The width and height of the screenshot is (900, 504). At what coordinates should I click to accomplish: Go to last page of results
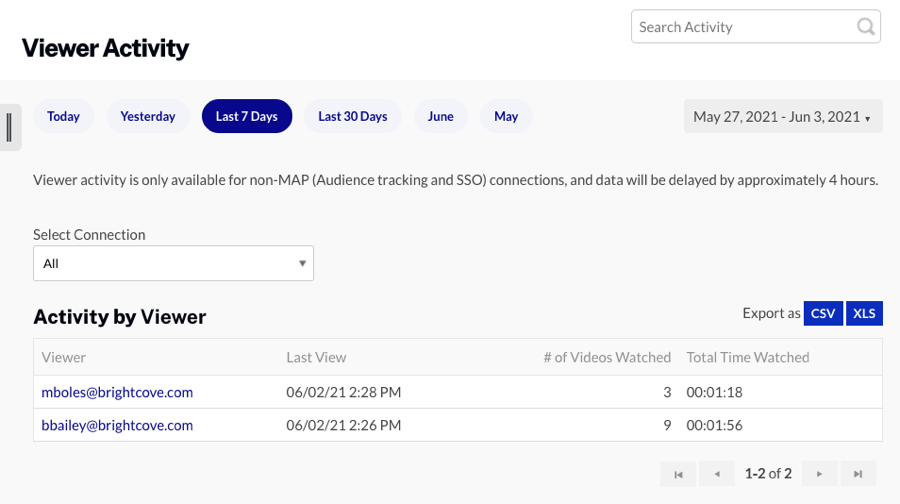click(x=858, y=474)
